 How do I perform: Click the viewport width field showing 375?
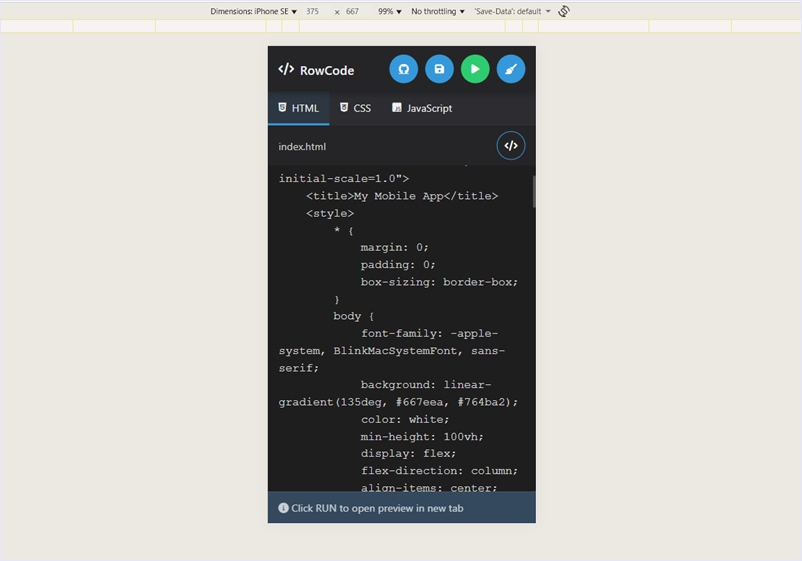coord(313,11)
